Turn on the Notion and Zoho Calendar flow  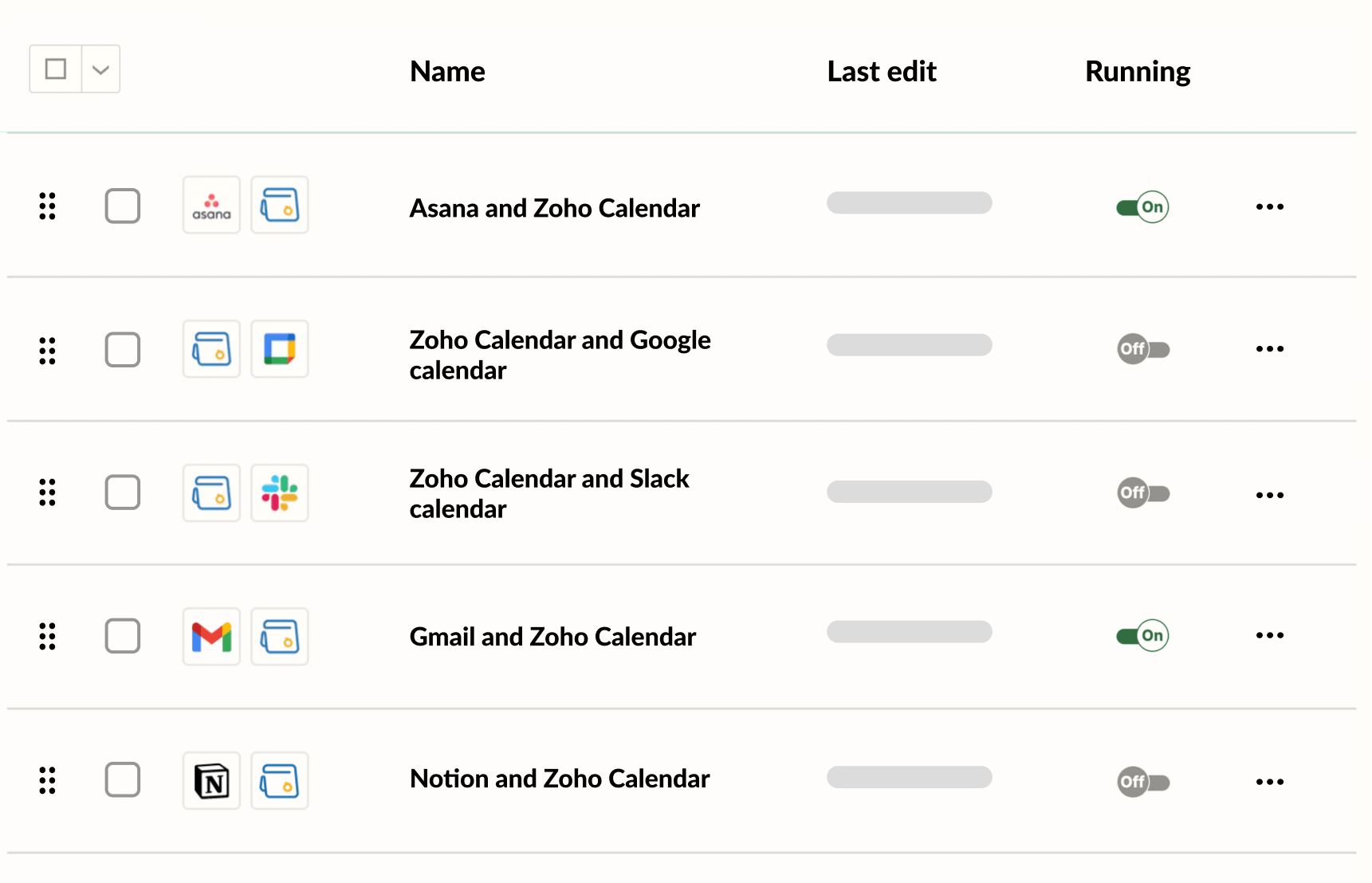pos(1142,782)
